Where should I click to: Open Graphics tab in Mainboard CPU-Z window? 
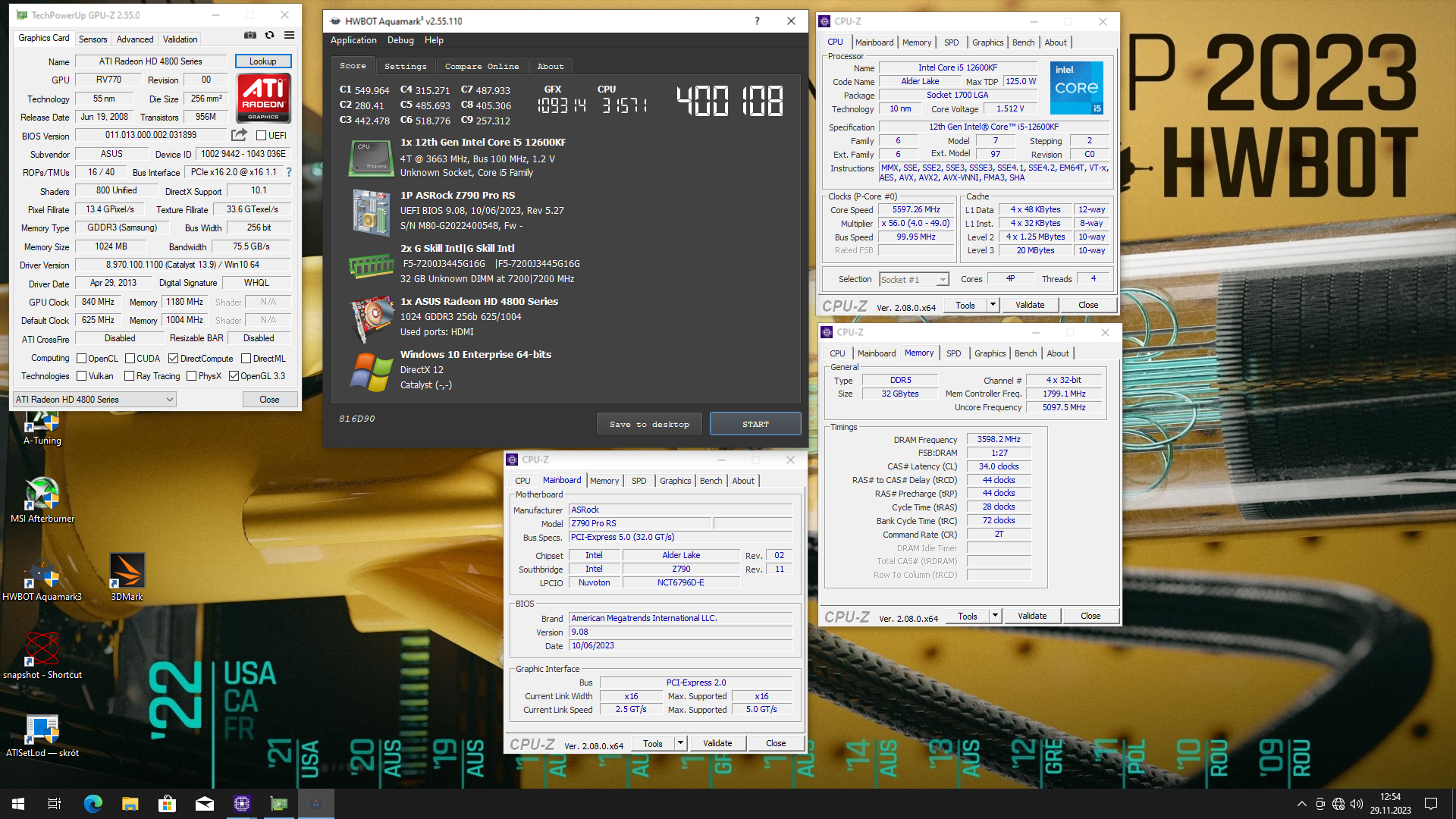click(675, 481)
